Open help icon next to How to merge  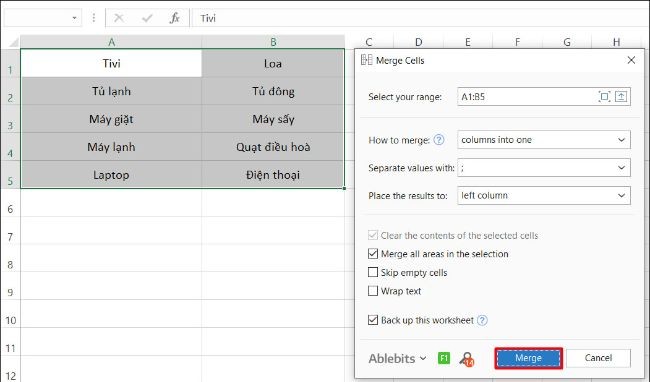click(439, 140)
